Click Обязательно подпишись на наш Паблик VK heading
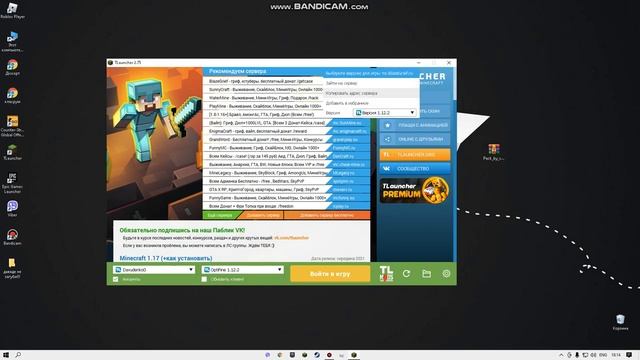 point(182,230)
